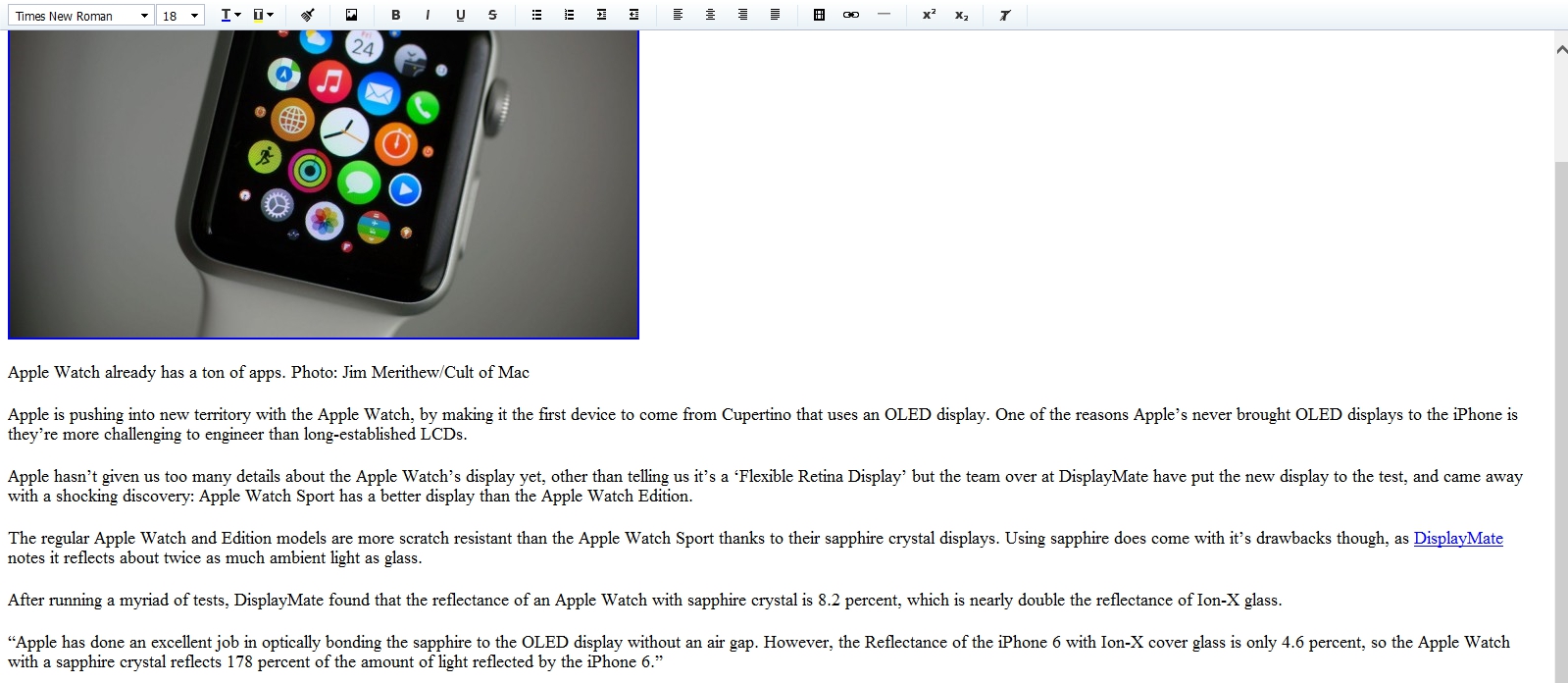1568x683 pixels.
Task: Expand the highlight color picker arrow
Action: 271,15
